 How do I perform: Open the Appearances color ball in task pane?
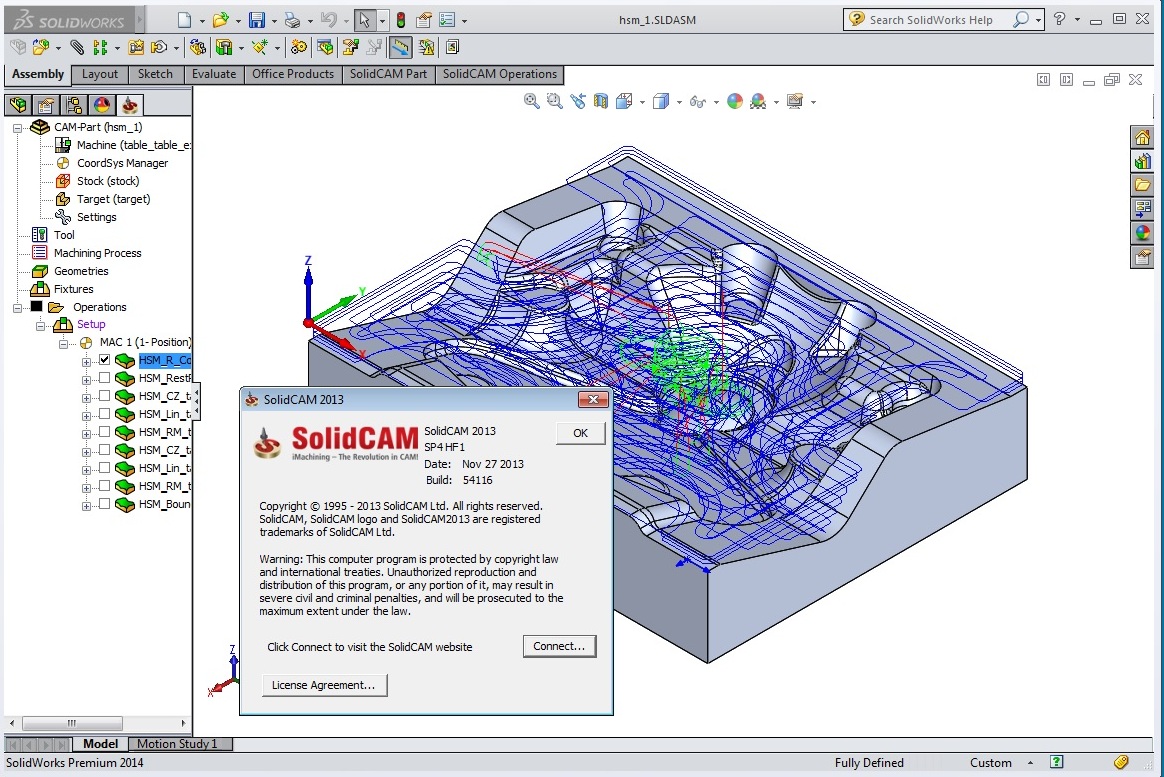click(1142, 233)
